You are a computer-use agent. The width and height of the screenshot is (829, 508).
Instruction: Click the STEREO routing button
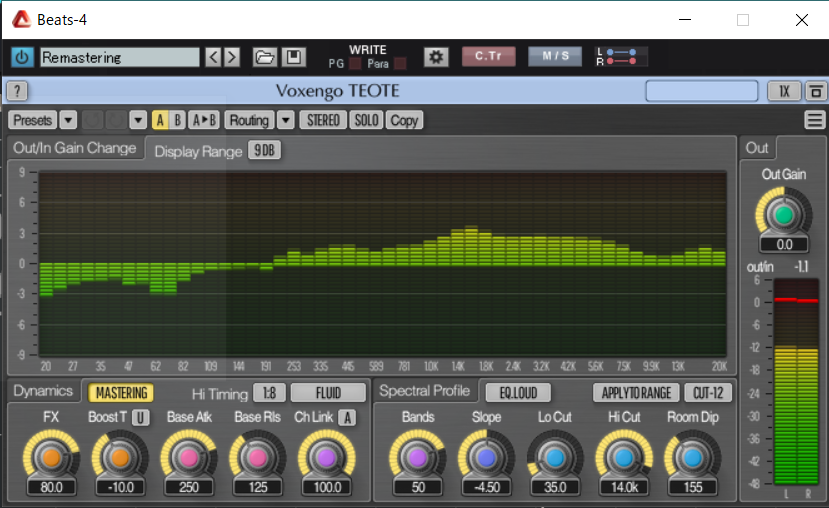[323, 121]
